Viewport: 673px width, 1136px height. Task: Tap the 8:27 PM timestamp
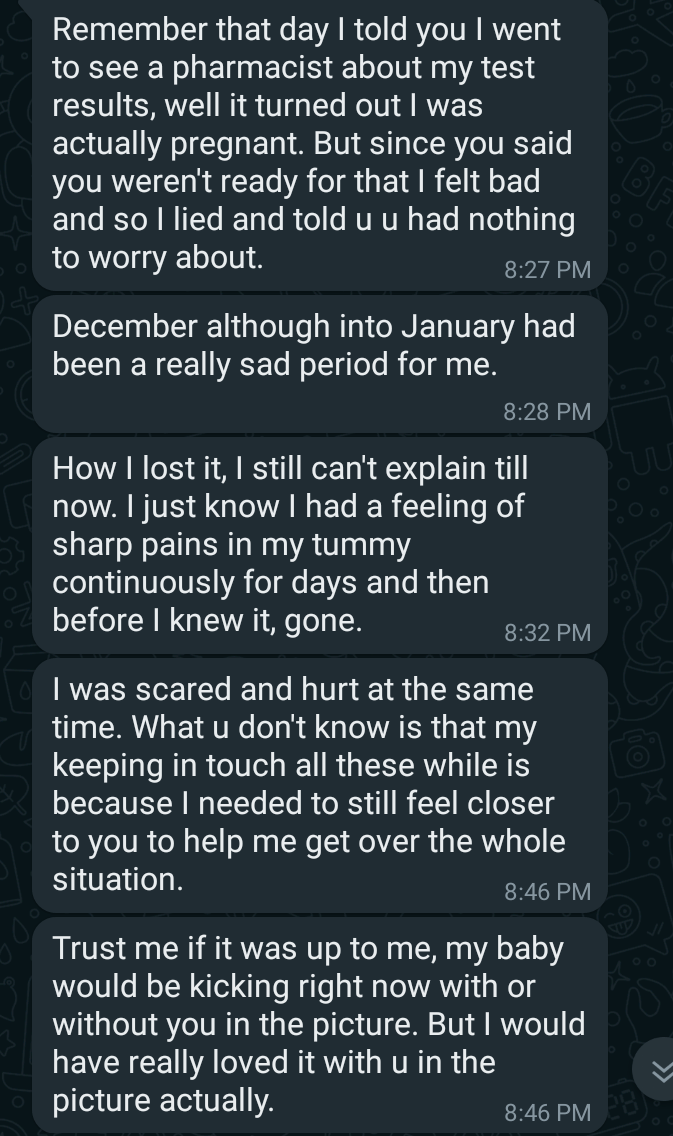click(547, 270)
